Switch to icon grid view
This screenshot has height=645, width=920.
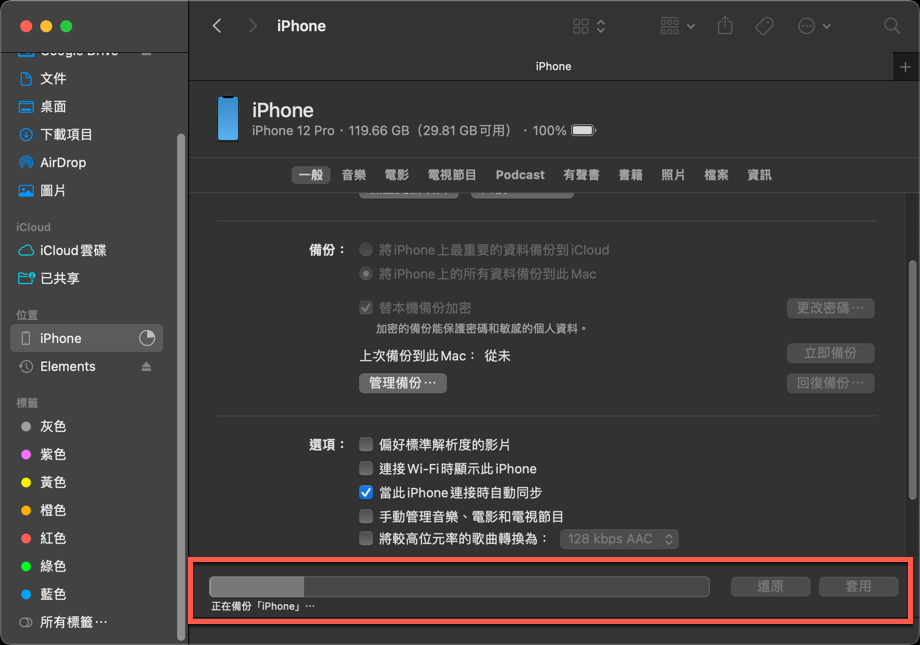pos(589,26)
